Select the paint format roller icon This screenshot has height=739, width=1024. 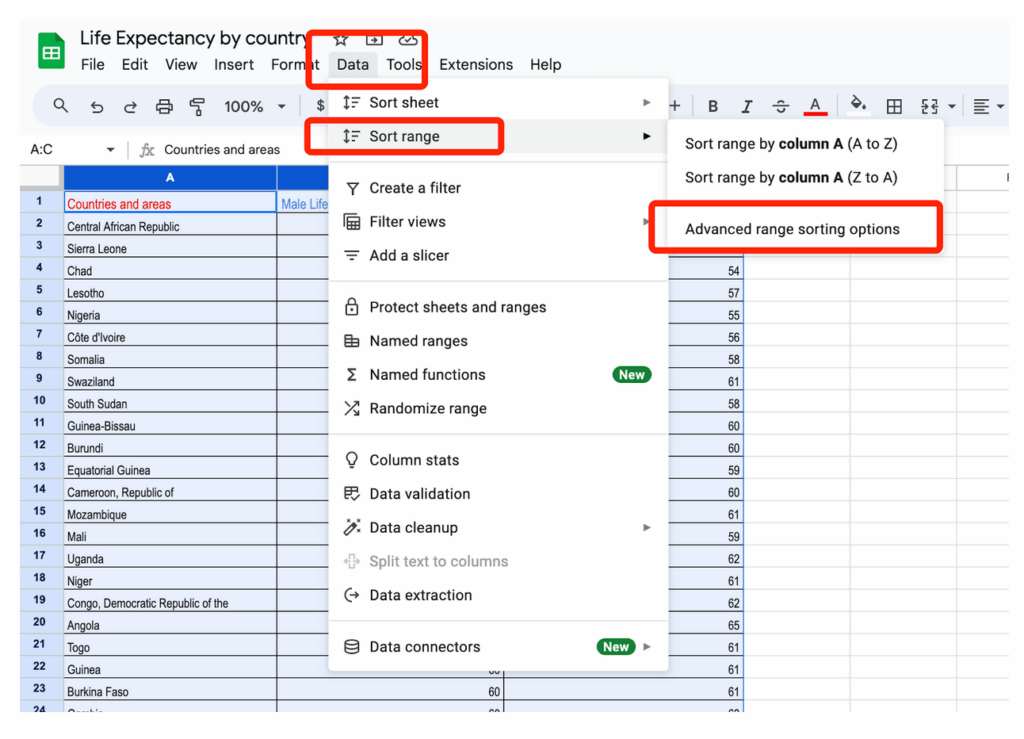click(x=197, y=106)
